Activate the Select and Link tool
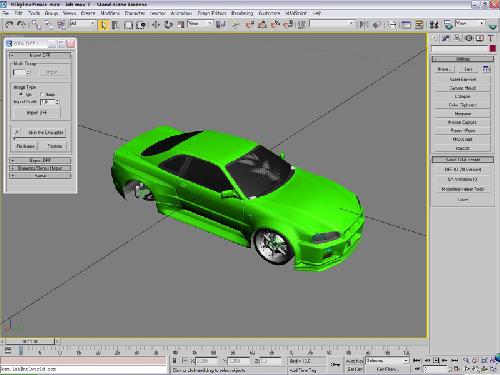500x375 pixels. 36,24
